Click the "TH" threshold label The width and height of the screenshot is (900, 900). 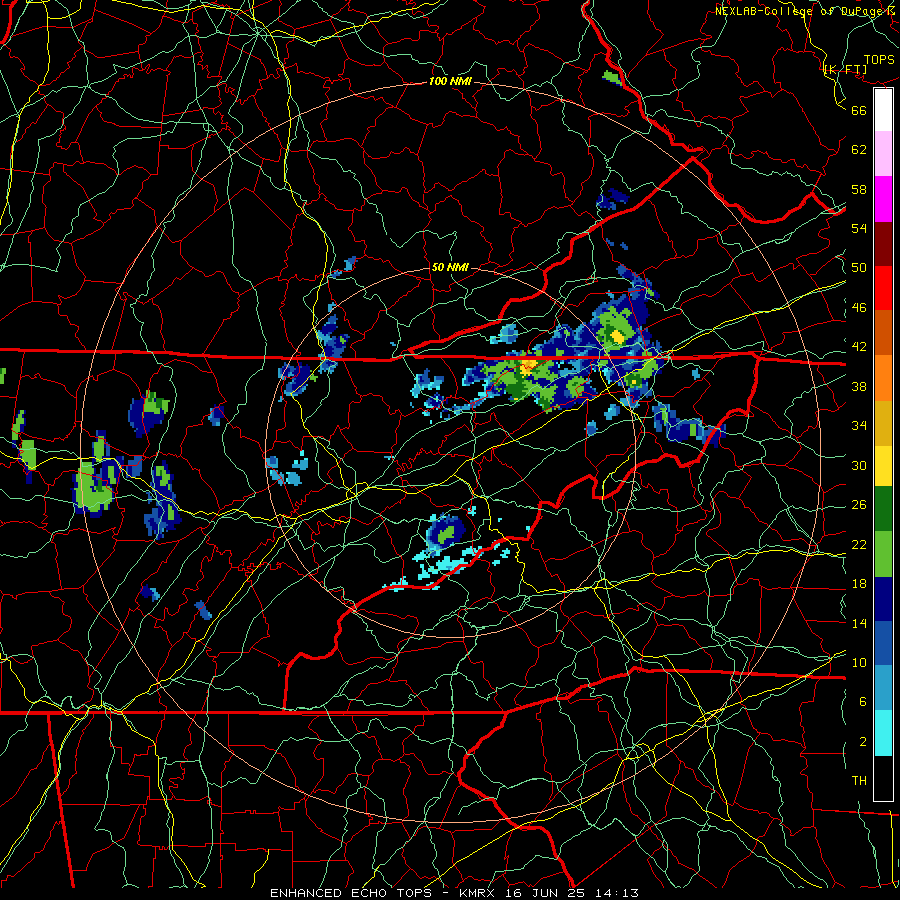(859, 781)
